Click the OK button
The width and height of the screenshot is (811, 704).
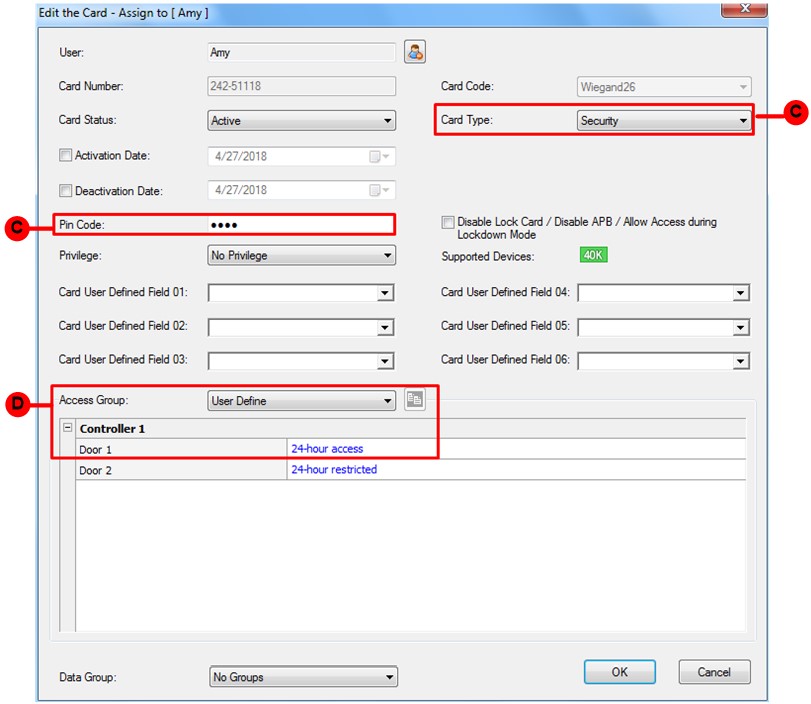[x=620, y=672]
